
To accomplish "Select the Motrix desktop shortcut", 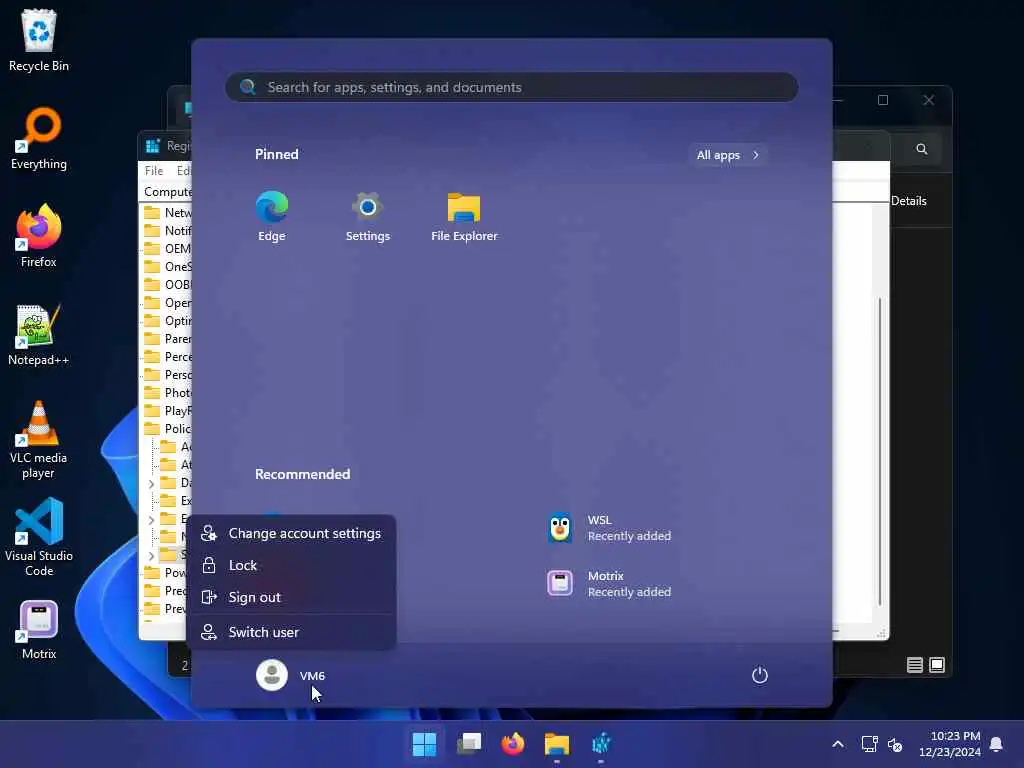I will click(x=39, y=631).
